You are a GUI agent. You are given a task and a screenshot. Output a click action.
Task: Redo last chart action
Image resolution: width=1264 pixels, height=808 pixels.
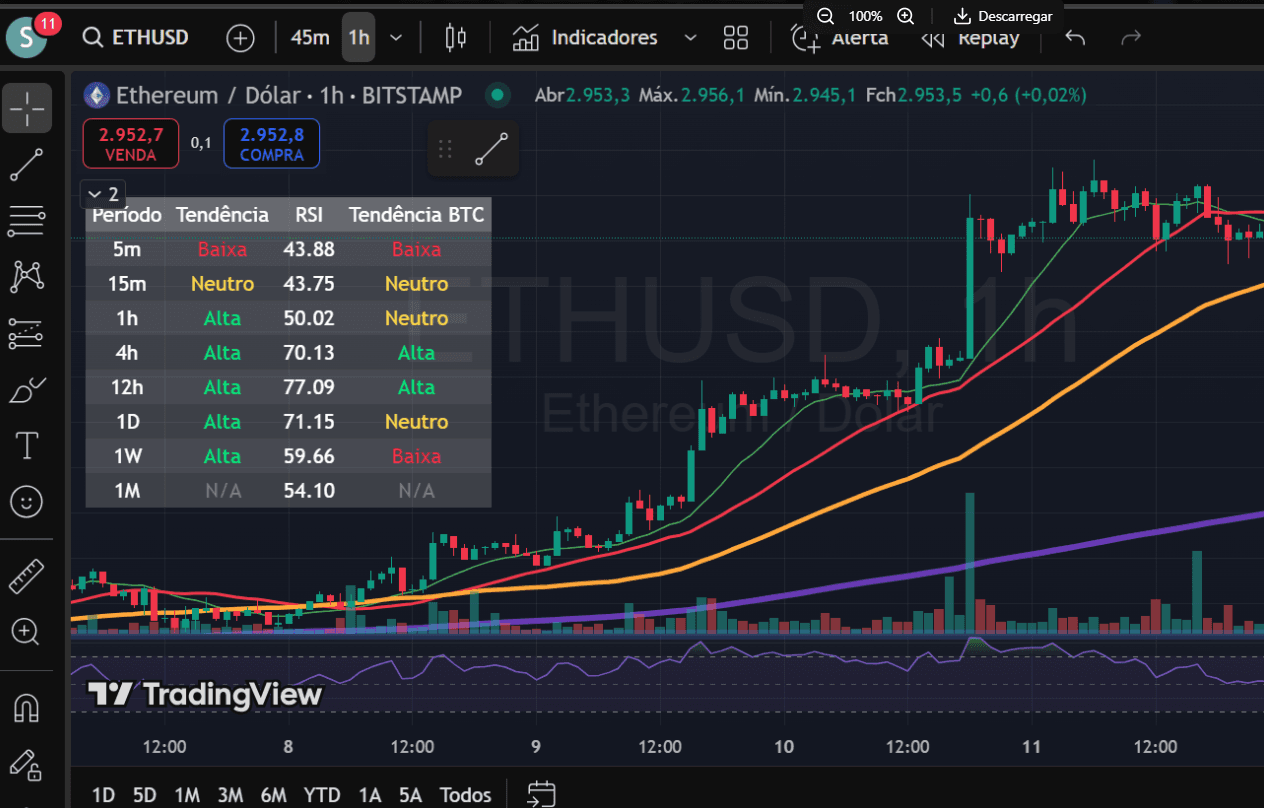[1131, 38]
